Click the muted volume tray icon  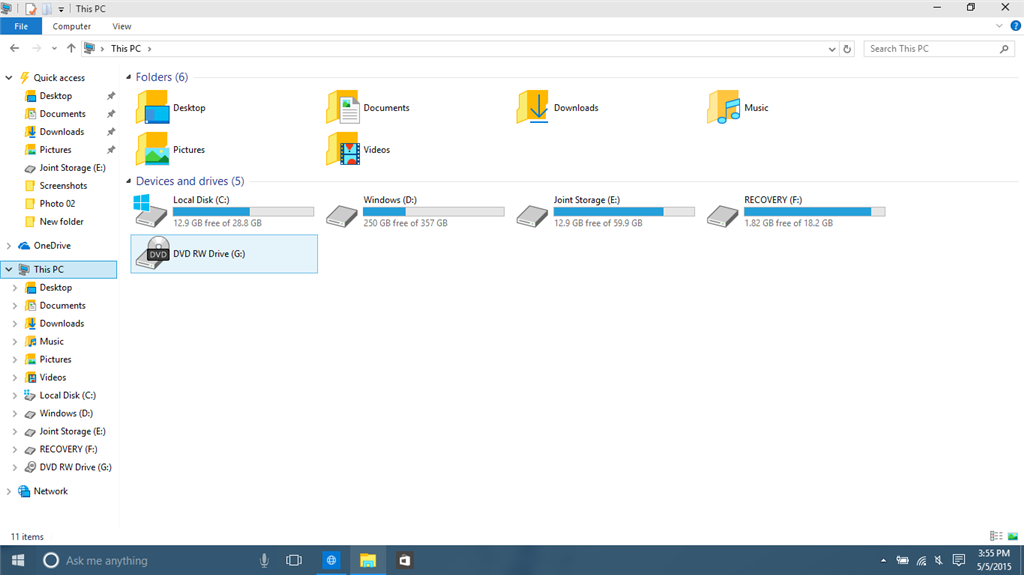coord(938,560)
